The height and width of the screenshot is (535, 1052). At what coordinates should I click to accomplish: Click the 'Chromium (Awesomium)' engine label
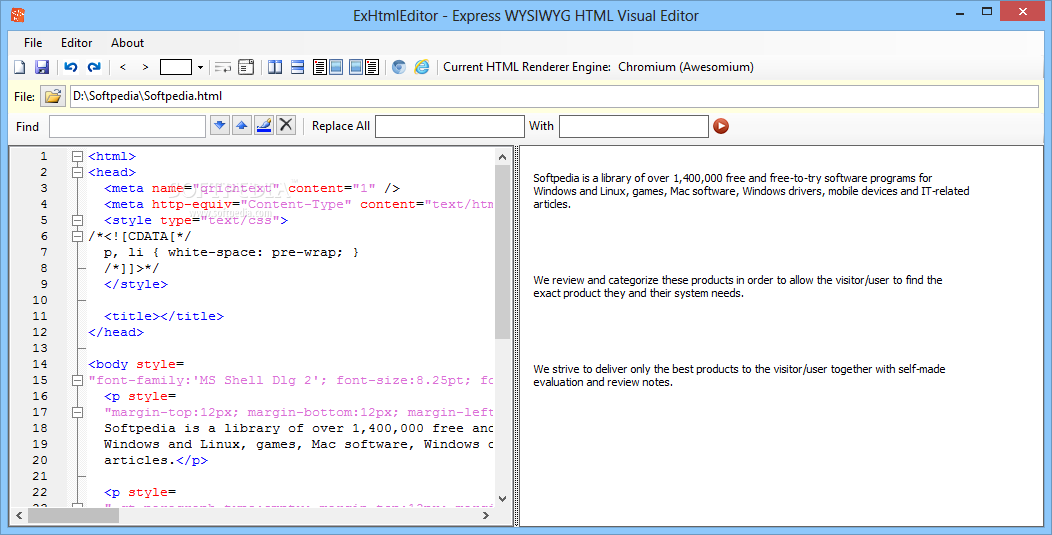(x=686, y=67)
